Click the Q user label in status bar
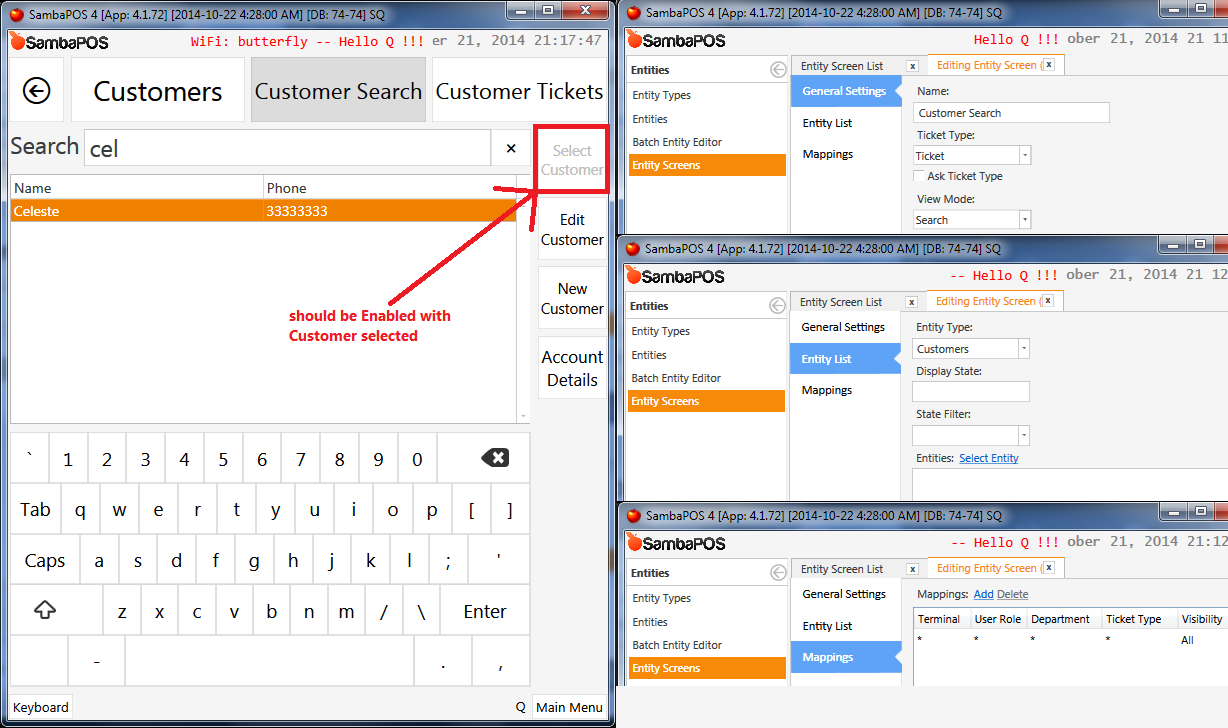The image size is (1228, 728). 521,707
